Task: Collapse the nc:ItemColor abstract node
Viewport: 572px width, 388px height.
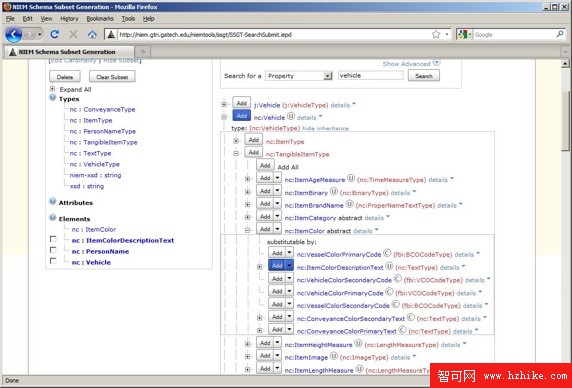Action: tap(247, 230)
